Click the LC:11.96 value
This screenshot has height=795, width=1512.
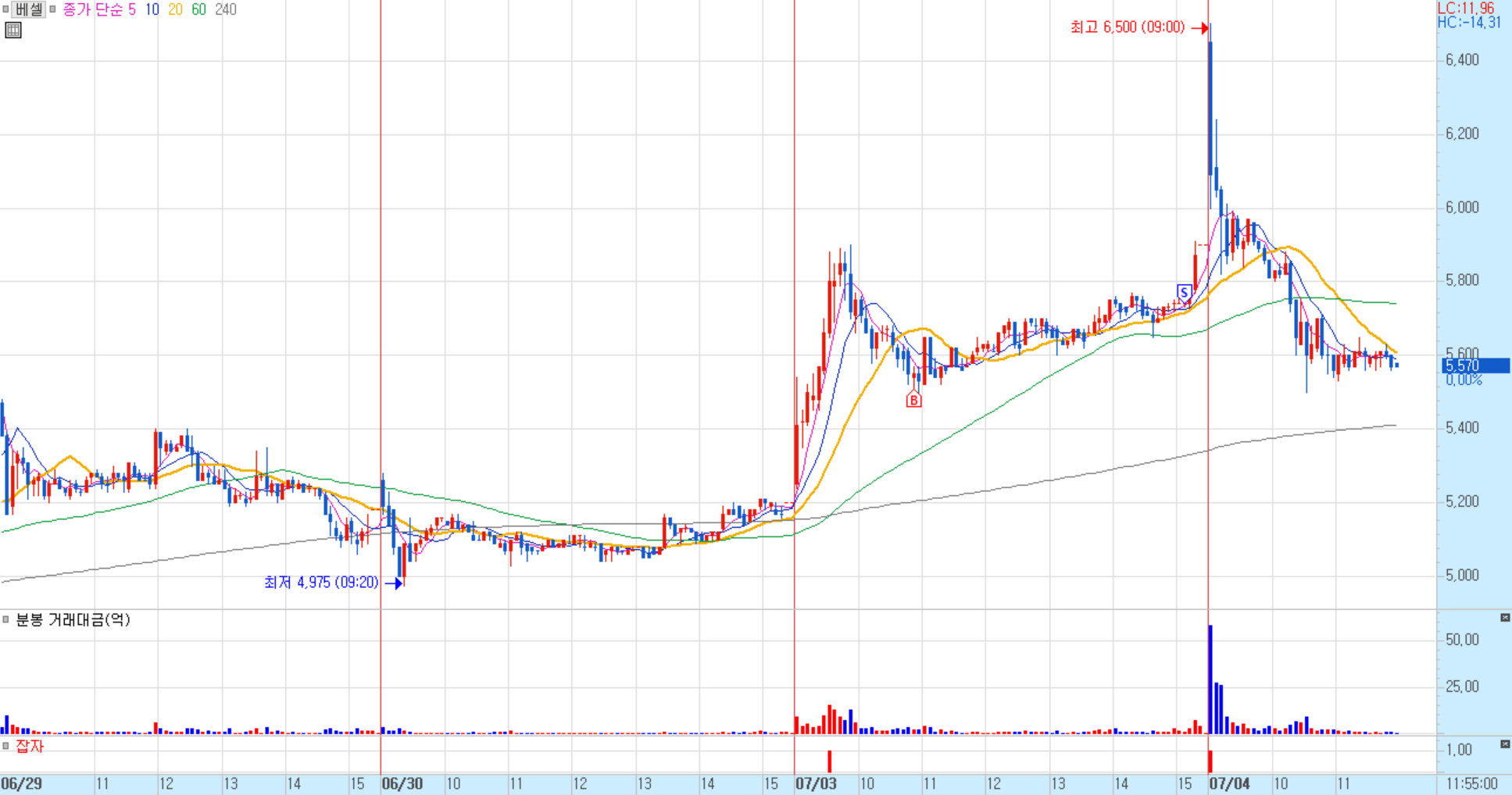tap(1466, 8)
